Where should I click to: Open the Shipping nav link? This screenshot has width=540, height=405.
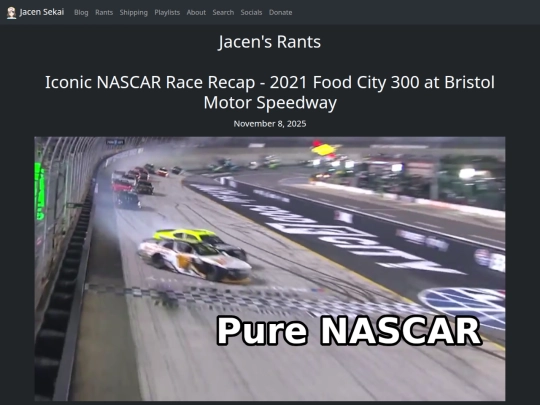(x=134, y=12)
